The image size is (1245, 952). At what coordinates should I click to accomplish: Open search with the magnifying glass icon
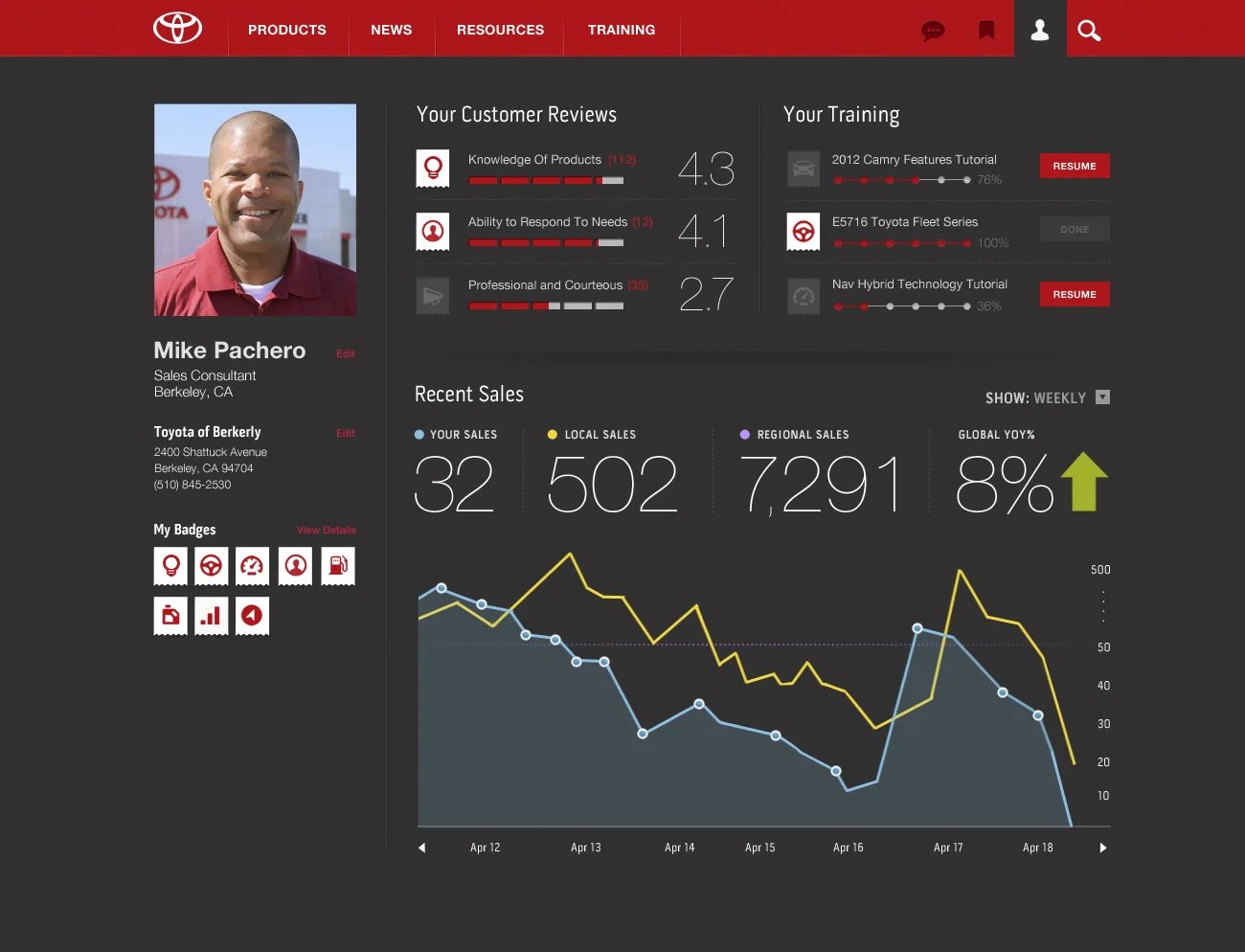[x=1089, y=31]
